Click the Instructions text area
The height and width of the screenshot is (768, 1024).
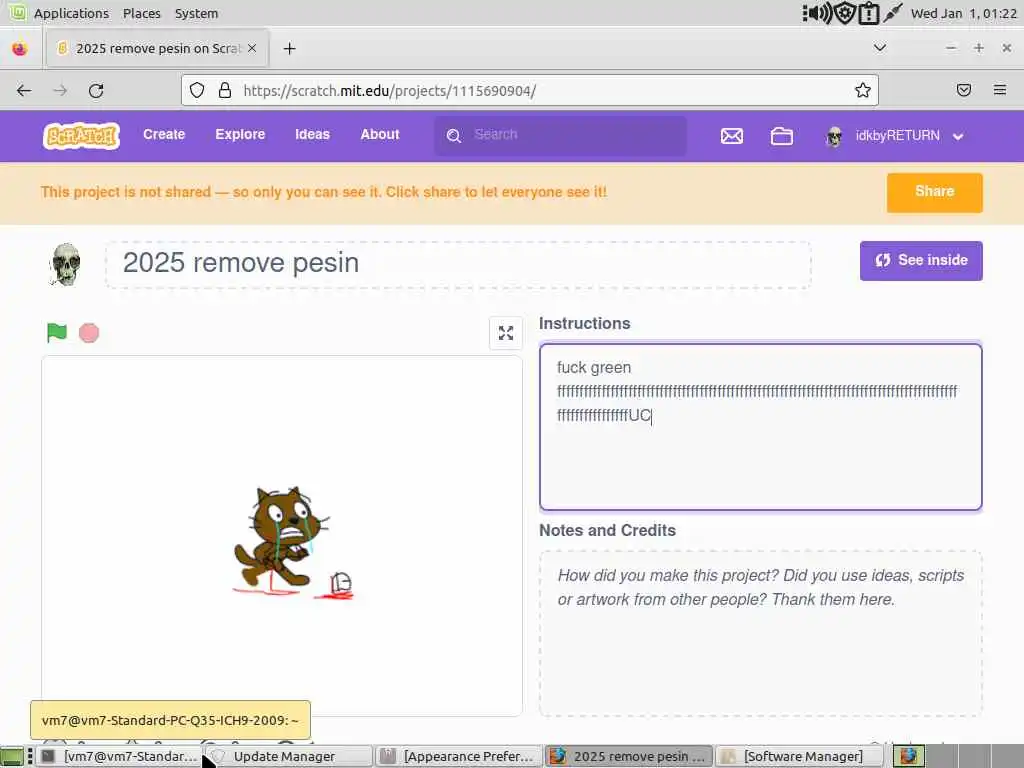tap(761, 426)
